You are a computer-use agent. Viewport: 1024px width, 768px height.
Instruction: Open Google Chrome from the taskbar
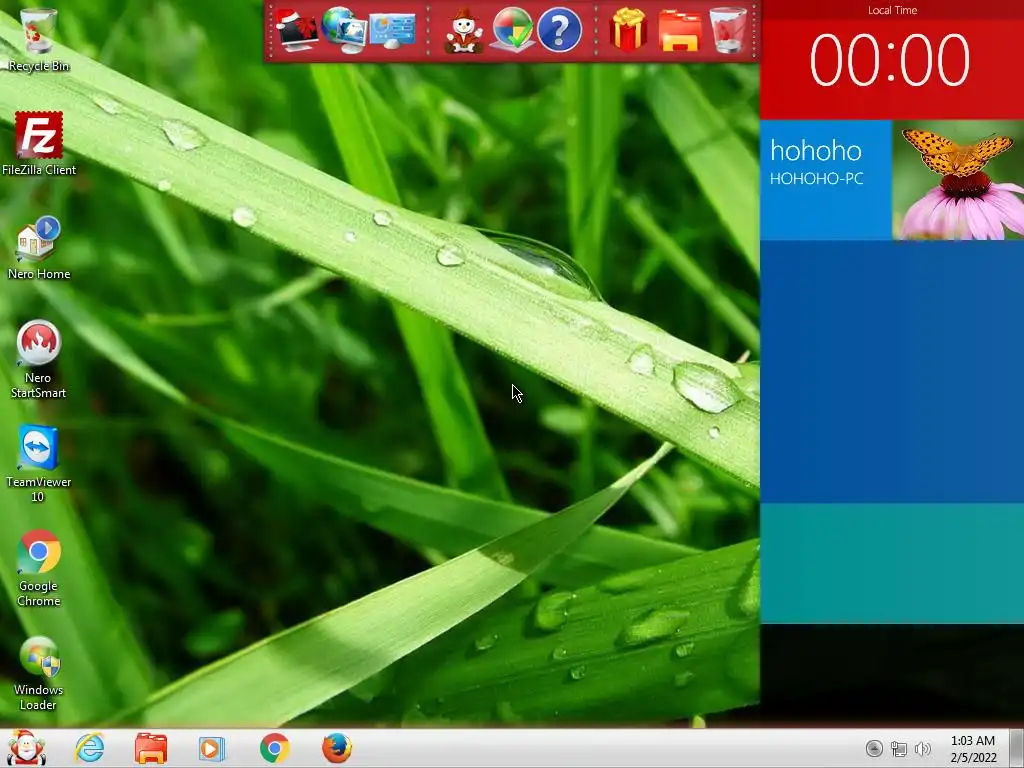274,748
